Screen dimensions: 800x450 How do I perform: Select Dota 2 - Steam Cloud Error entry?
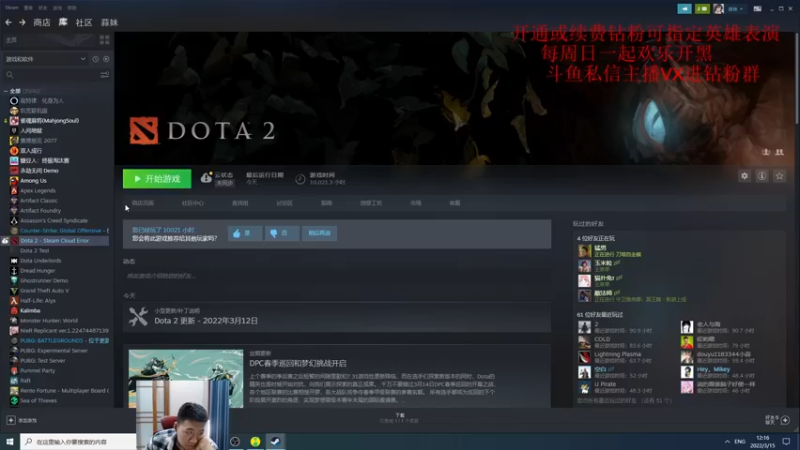(x=55, y=241)
